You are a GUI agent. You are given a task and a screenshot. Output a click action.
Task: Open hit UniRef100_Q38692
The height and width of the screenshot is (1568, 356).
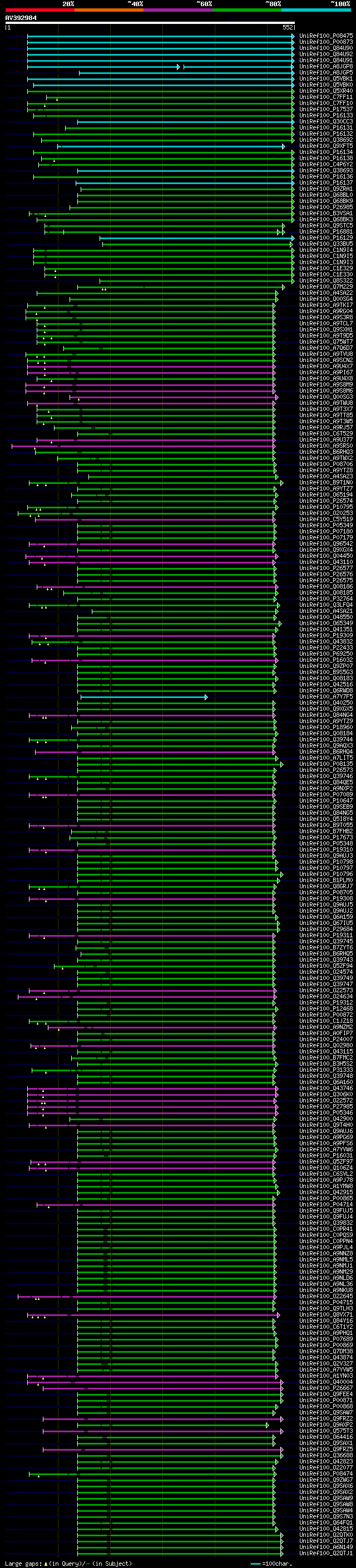point(326,140)
